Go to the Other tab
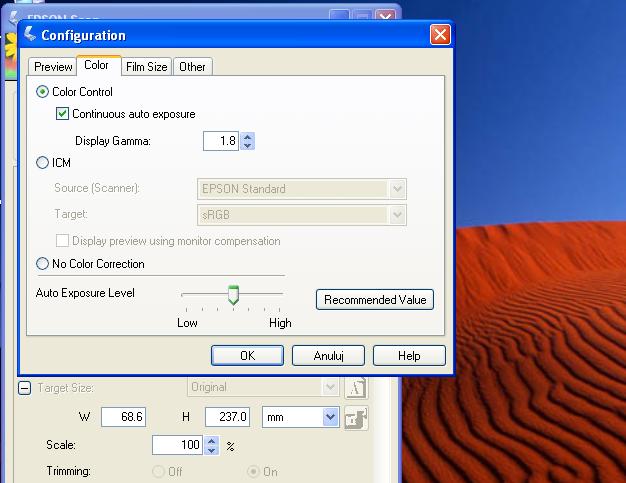This screenshot has width=626, height=483. click(x=192, y=67)
